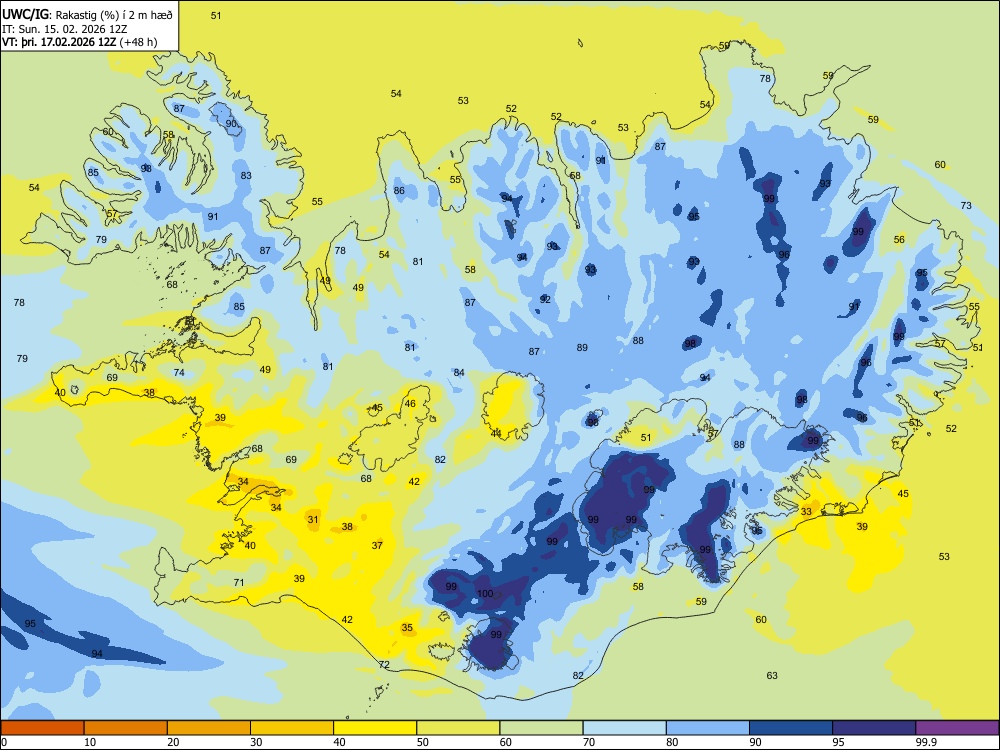Click the '0' legend tick label
1000x750 pixels.
[4, 742]
